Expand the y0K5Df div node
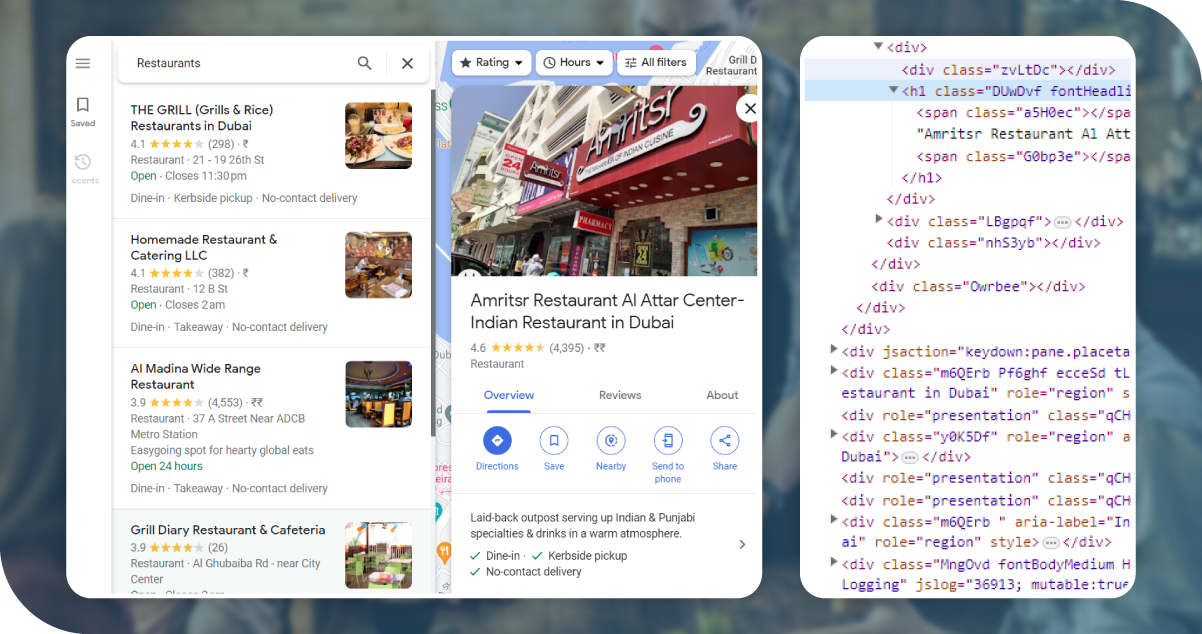 [x=834, y=435]
